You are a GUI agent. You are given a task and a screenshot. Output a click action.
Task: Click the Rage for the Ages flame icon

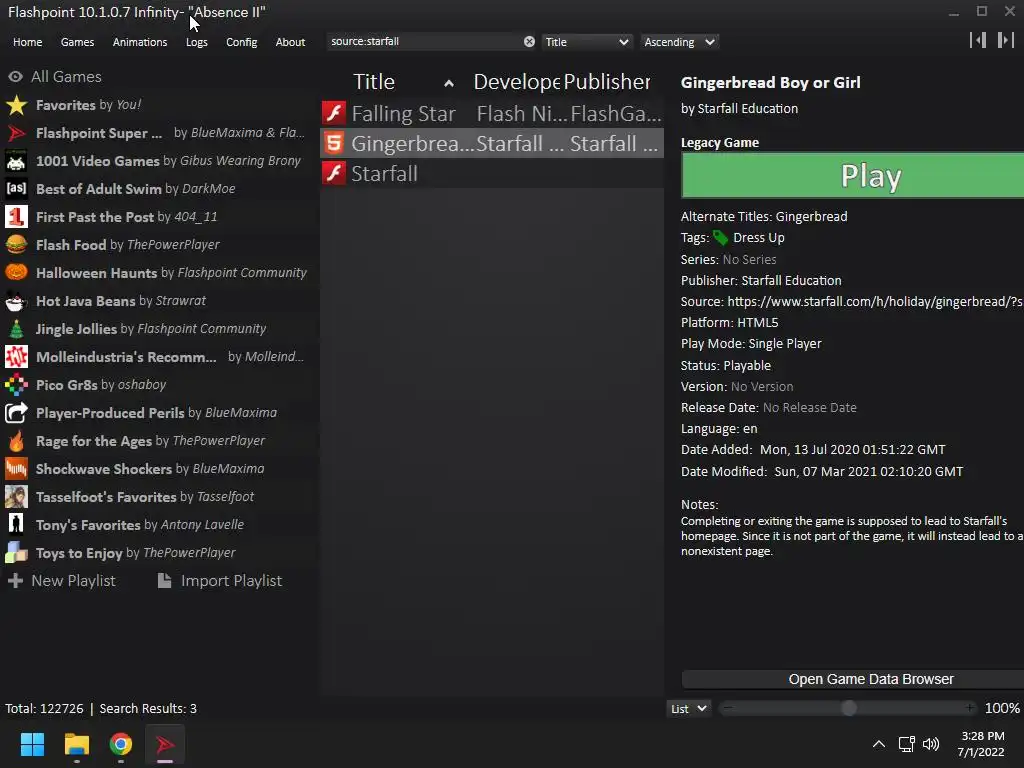click(16, 441)
